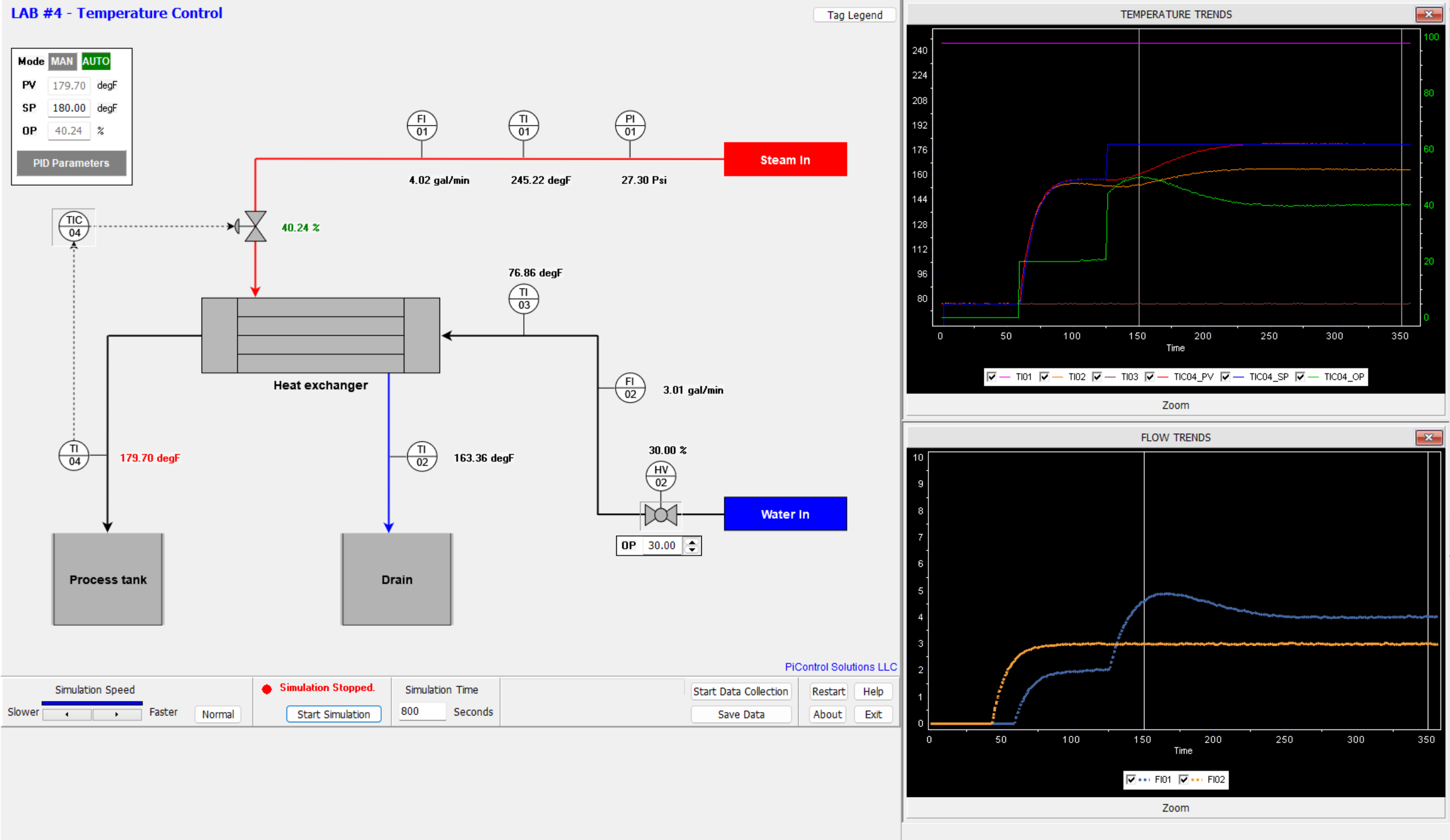
Task: Click the SP setpoint input field
Action: (69, 108)
